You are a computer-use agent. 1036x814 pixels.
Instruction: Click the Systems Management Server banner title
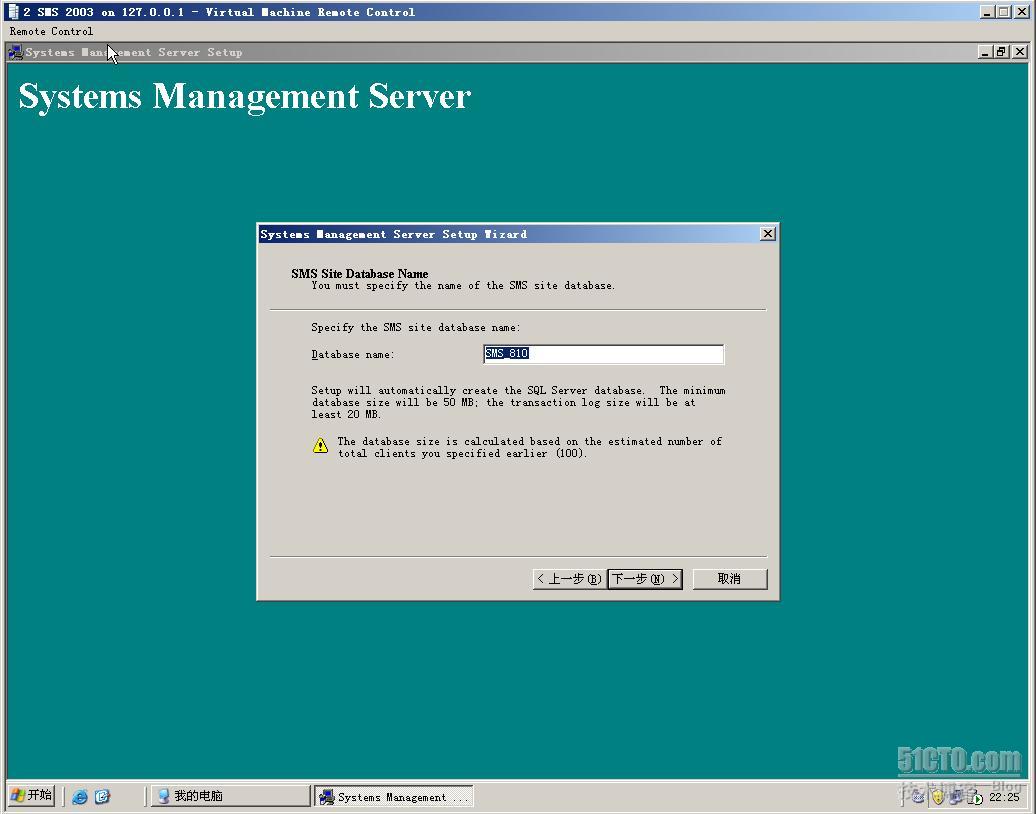(244, 97)
